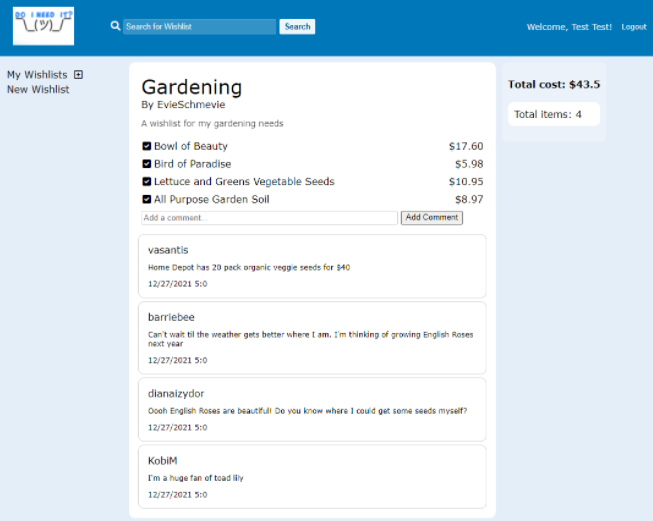This screenshot has height=521, width=653.
Task: Focus the Search for Wishlist field
Action: click(x=199, y=27)
